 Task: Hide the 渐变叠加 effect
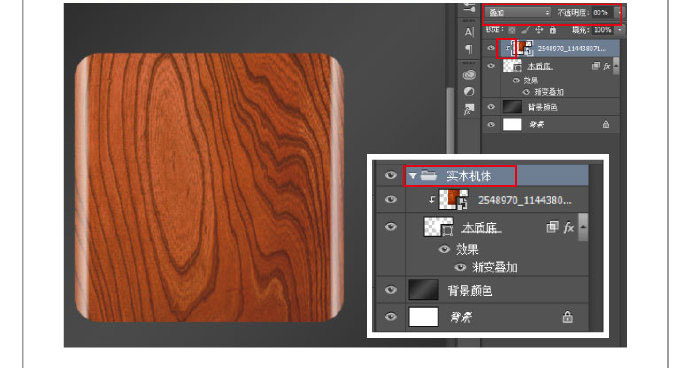click(x=525, y=92)
